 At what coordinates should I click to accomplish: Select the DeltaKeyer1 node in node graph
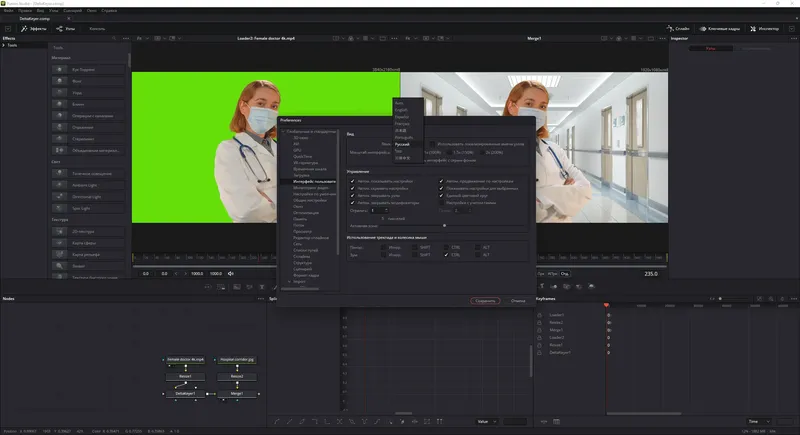click(186, 394)
